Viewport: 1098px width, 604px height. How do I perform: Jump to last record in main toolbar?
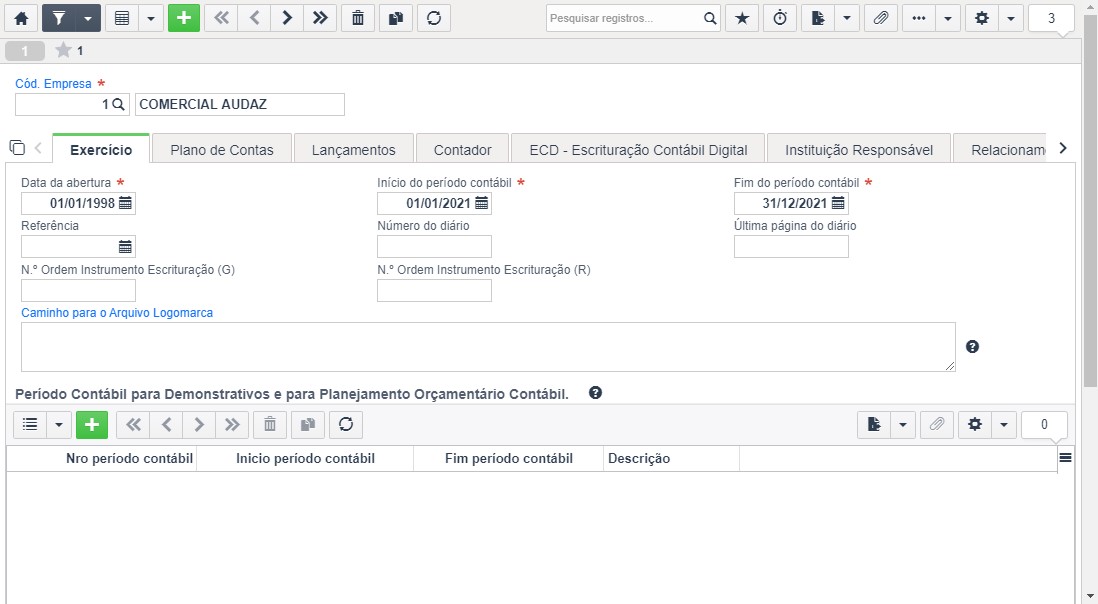(x=320, y=18)
